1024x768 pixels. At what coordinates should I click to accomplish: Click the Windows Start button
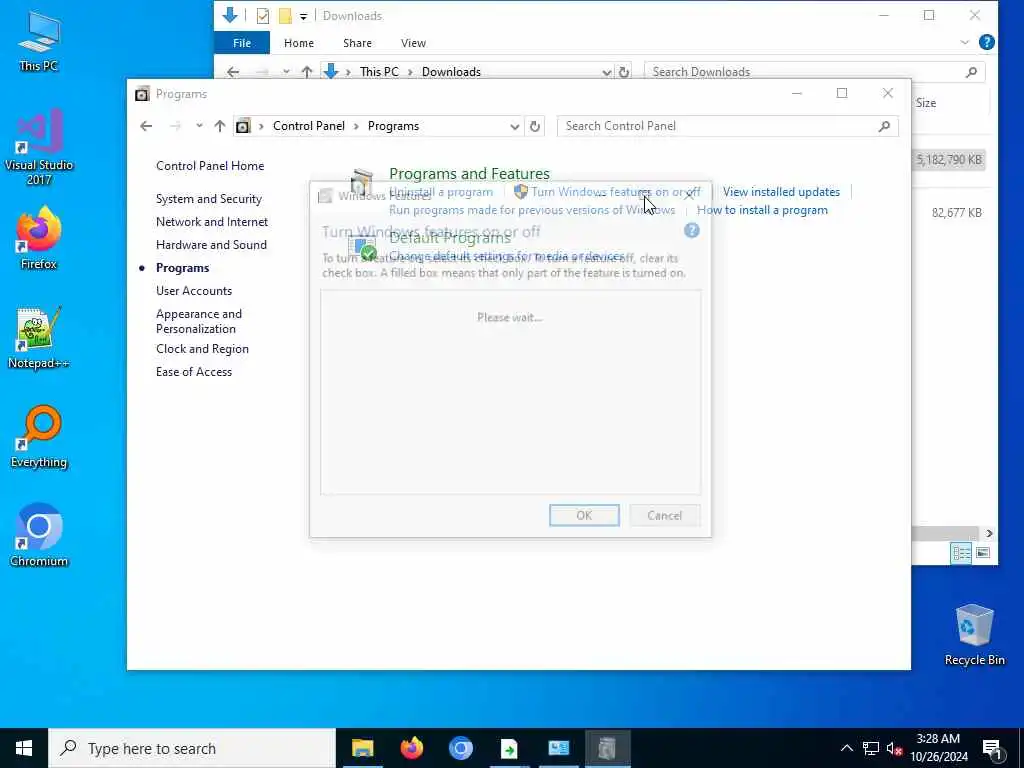24,748
